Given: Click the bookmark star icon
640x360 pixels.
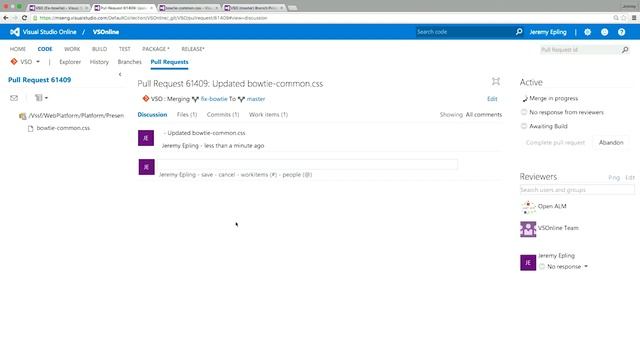Looking at the screenshot, I should tap(624, 18).
